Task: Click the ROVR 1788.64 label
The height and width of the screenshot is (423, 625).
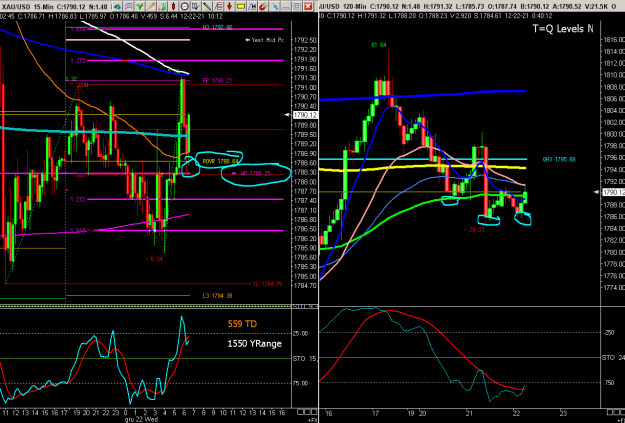Action: point(220,161)
